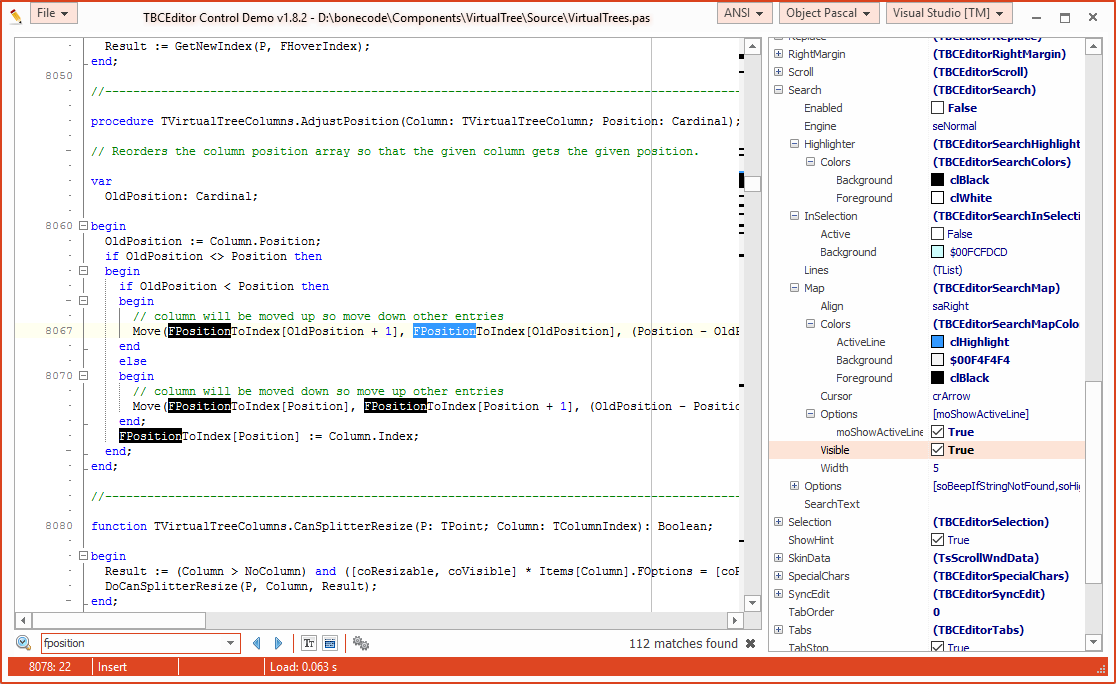Open the ANSI encoding dropdown
Viewport: 1116px width, 684px height.
click(744, 13)
